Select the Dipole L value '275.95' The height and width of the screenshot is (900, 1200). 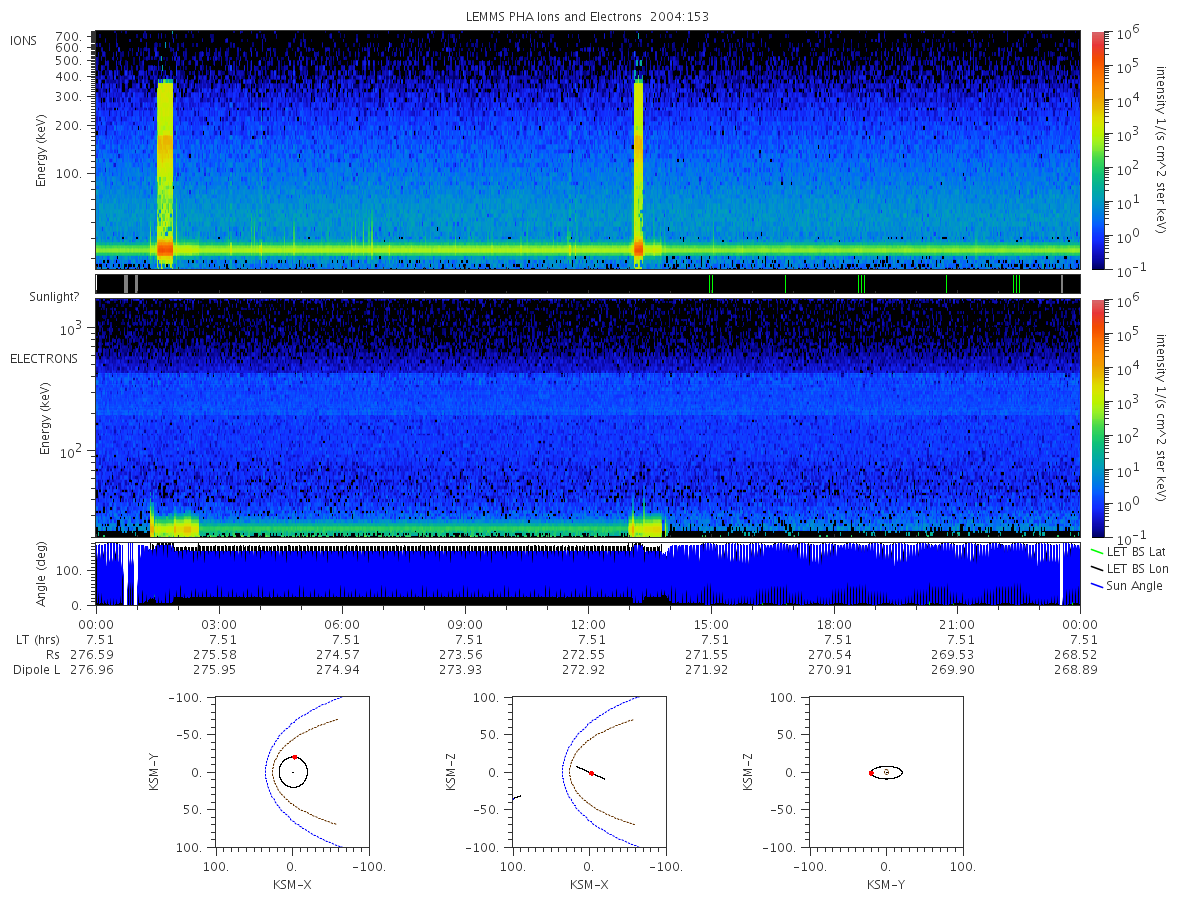click(214, 670)
